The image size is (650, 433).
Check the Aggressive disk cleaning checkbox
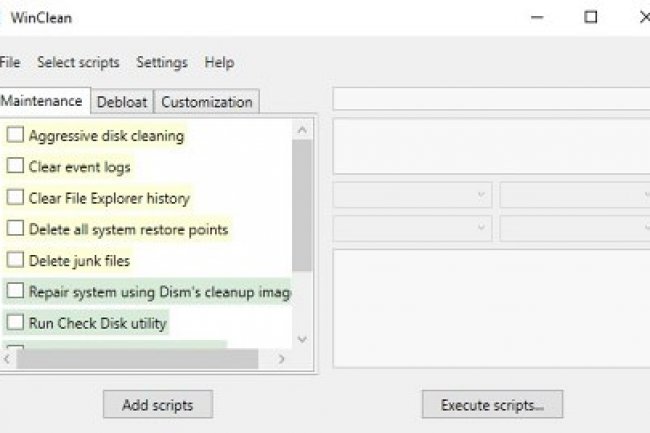point(15,135)
